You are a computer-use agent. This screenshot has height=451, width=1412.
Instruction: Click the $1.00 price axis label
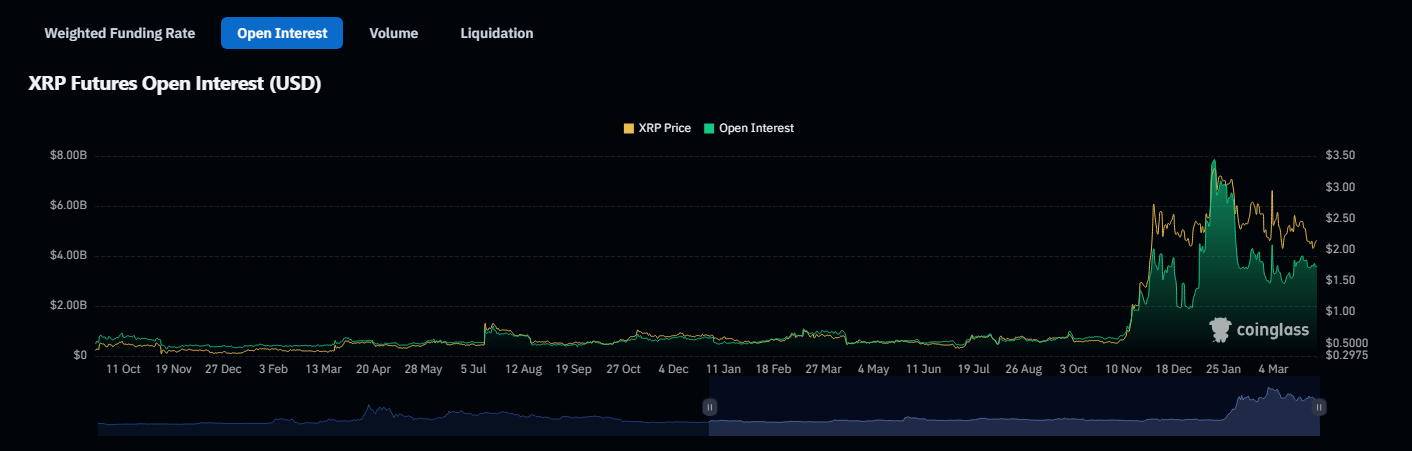coord(1340,311)
